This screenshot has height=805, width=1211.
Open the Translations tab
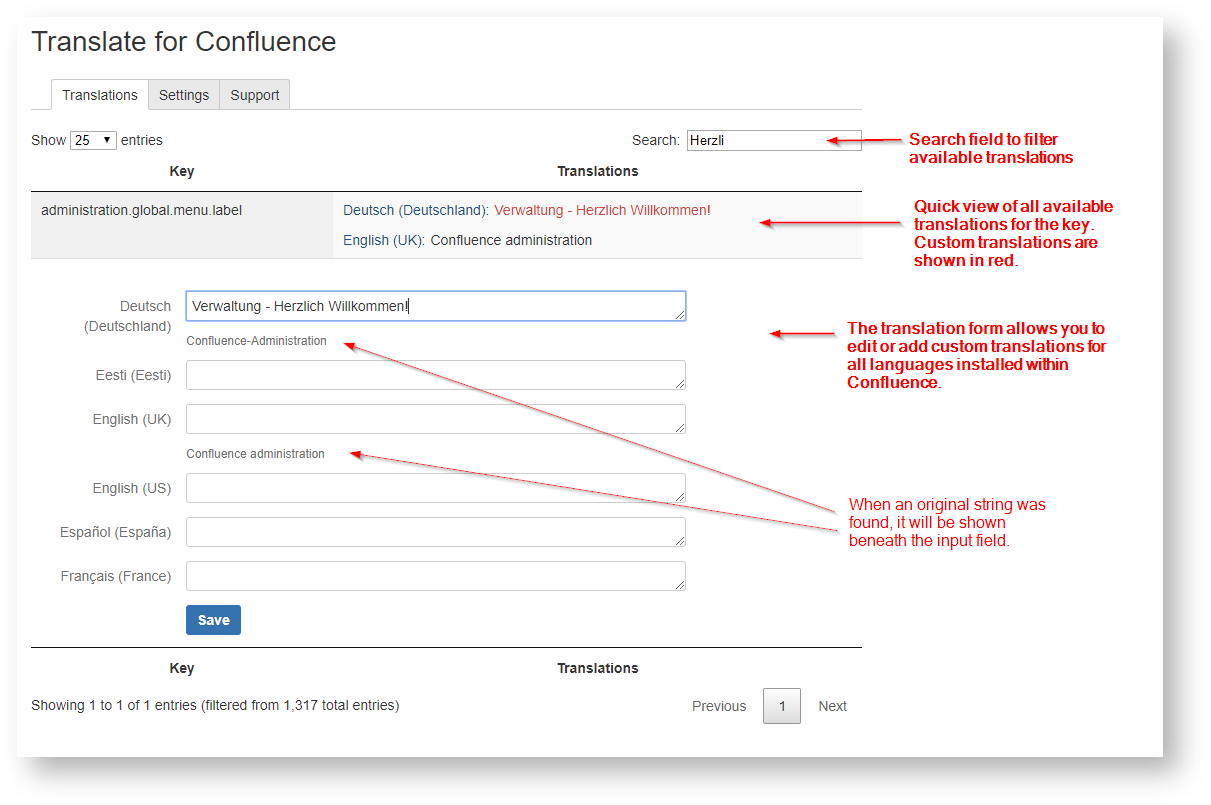[x=99, y=95]
